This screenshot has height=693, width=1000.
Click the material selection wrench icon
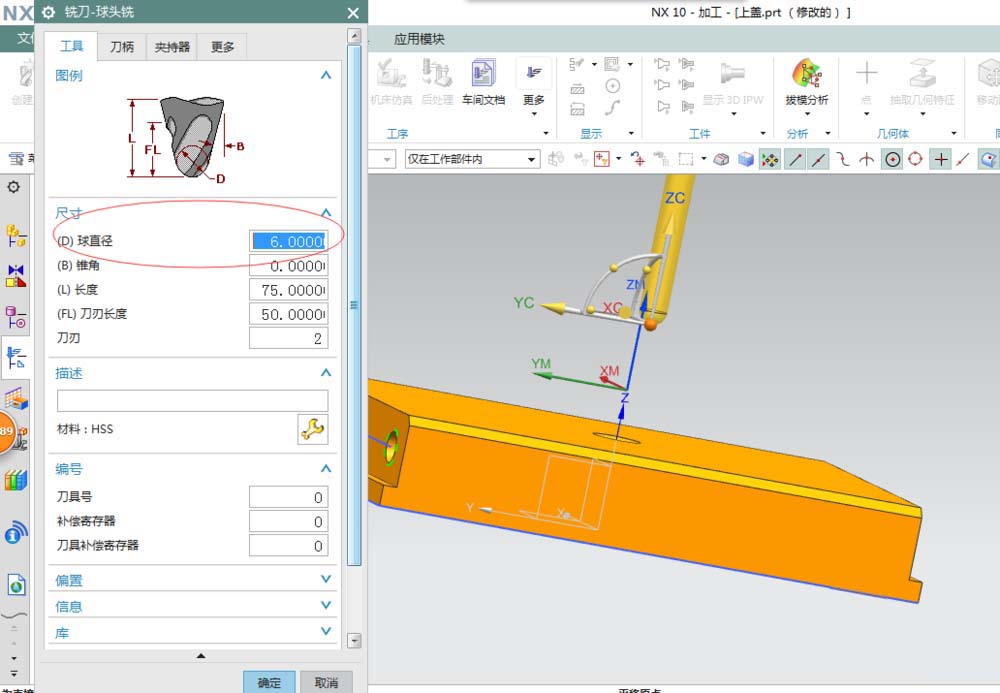click(x=312, y=430)
